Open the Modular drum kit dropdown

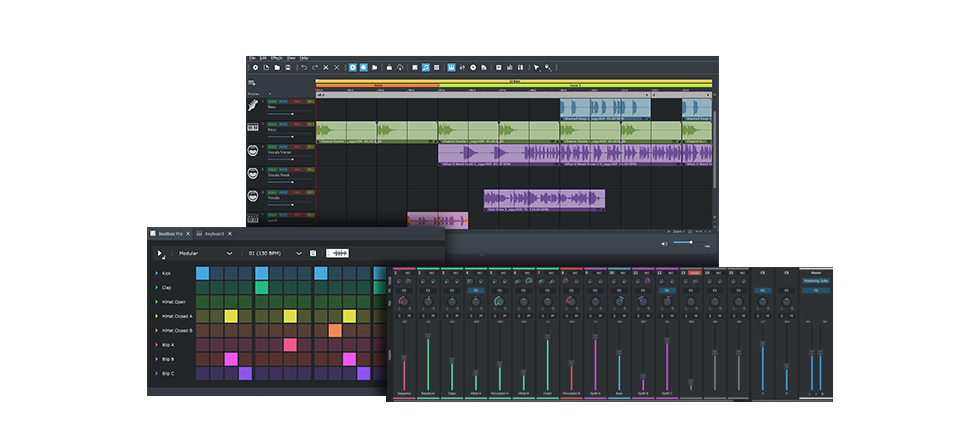point(205,253)
